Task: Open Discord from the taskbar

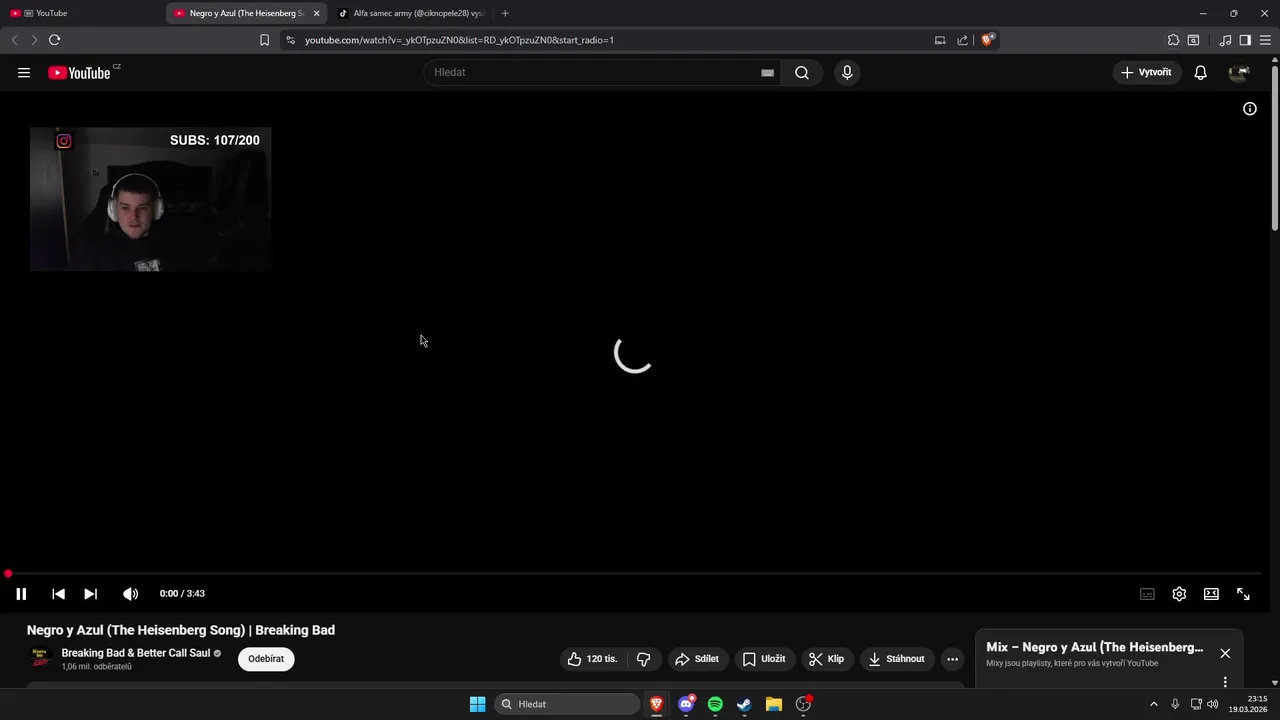Action: pyautogui.click(x=686, y=704)
